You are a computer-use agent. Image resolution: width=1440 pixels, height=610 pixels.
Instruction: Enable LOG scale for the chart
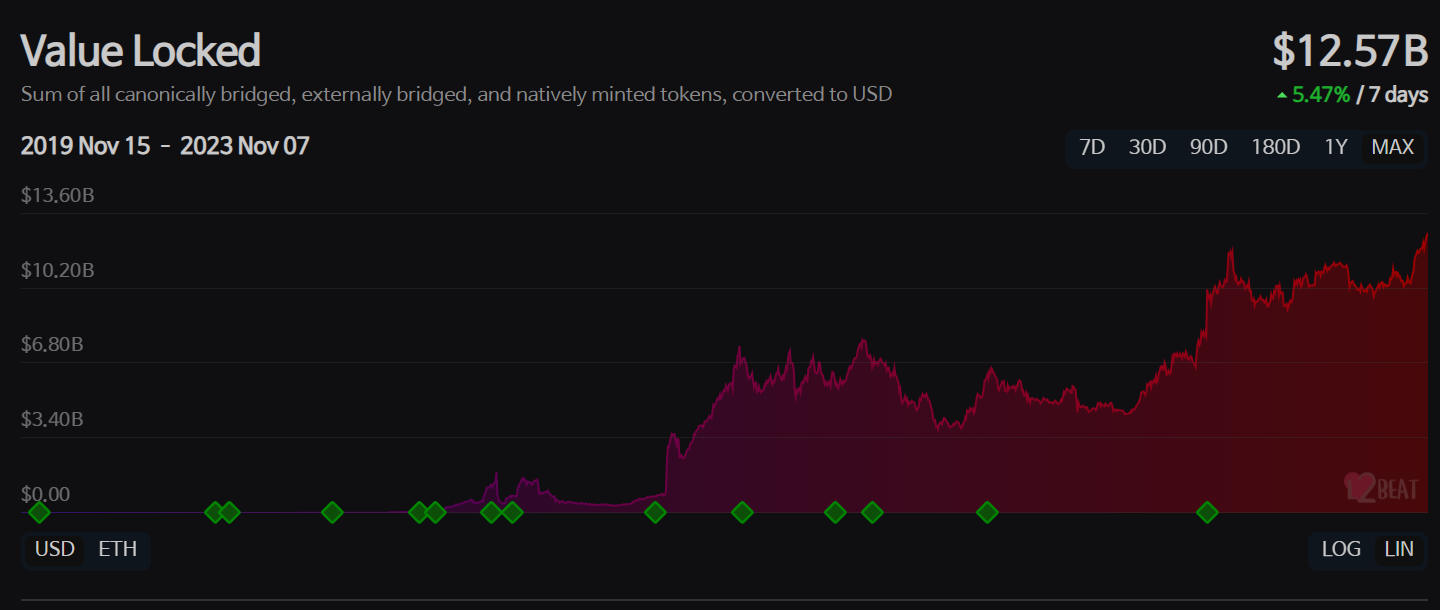[1341, 549]
